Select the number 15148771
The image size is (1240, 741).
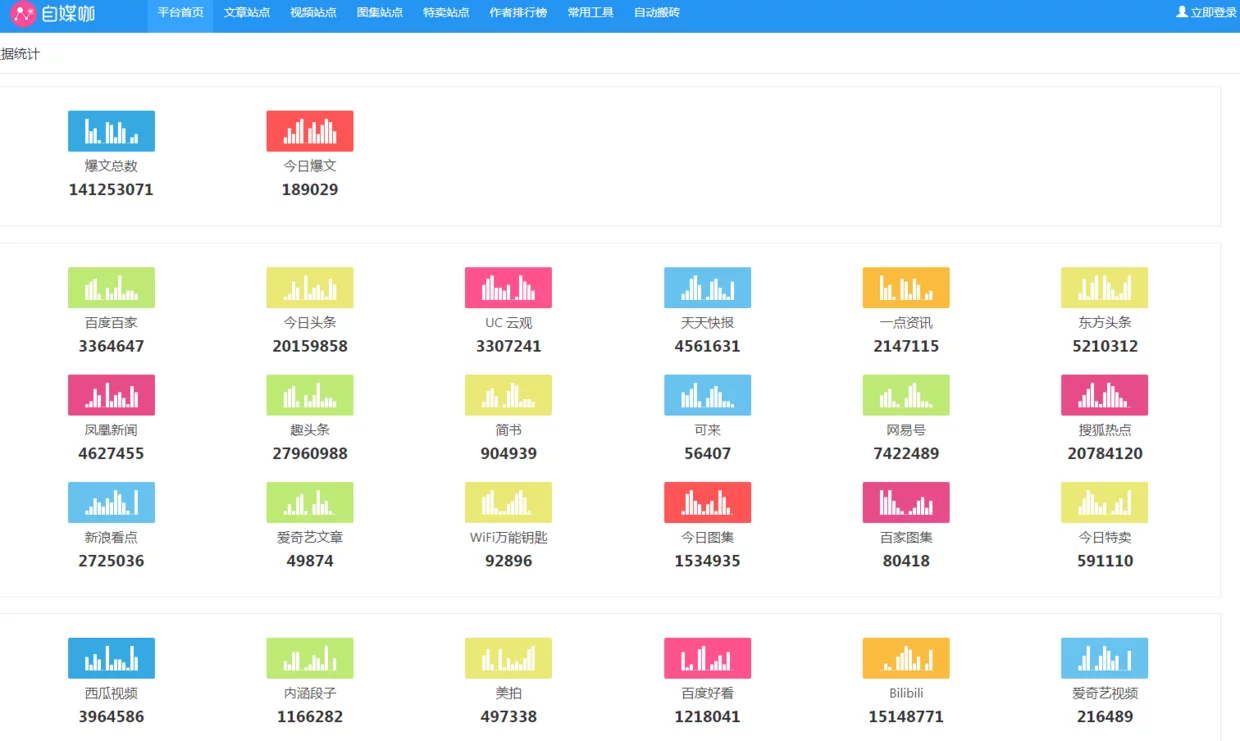coord(906,717)
